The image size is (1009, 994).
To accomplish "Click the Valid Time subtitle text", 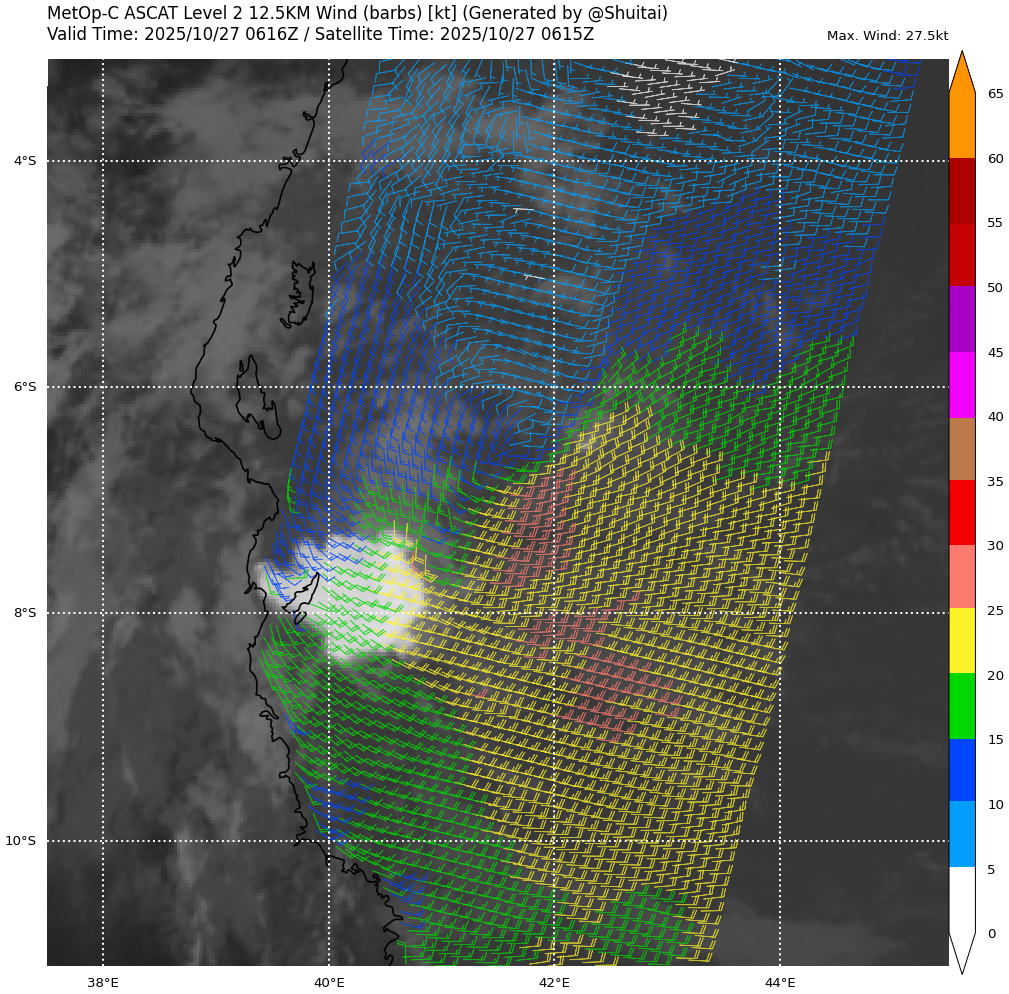I will point(320,34).
